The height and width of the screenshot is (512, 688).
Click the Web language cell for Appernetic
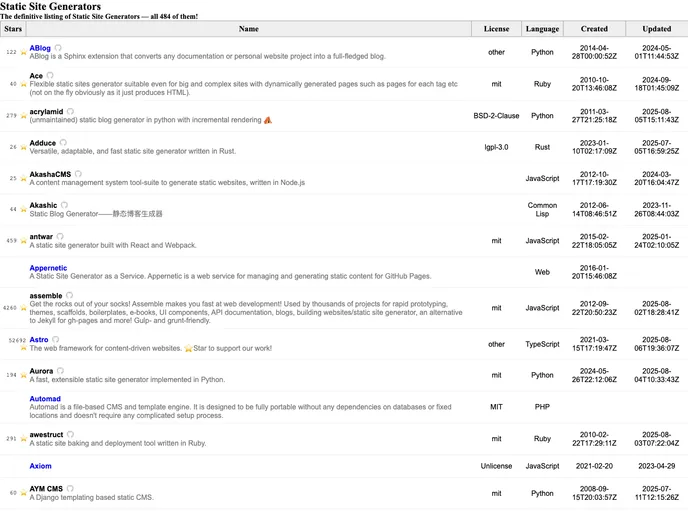tap(542, 272)
